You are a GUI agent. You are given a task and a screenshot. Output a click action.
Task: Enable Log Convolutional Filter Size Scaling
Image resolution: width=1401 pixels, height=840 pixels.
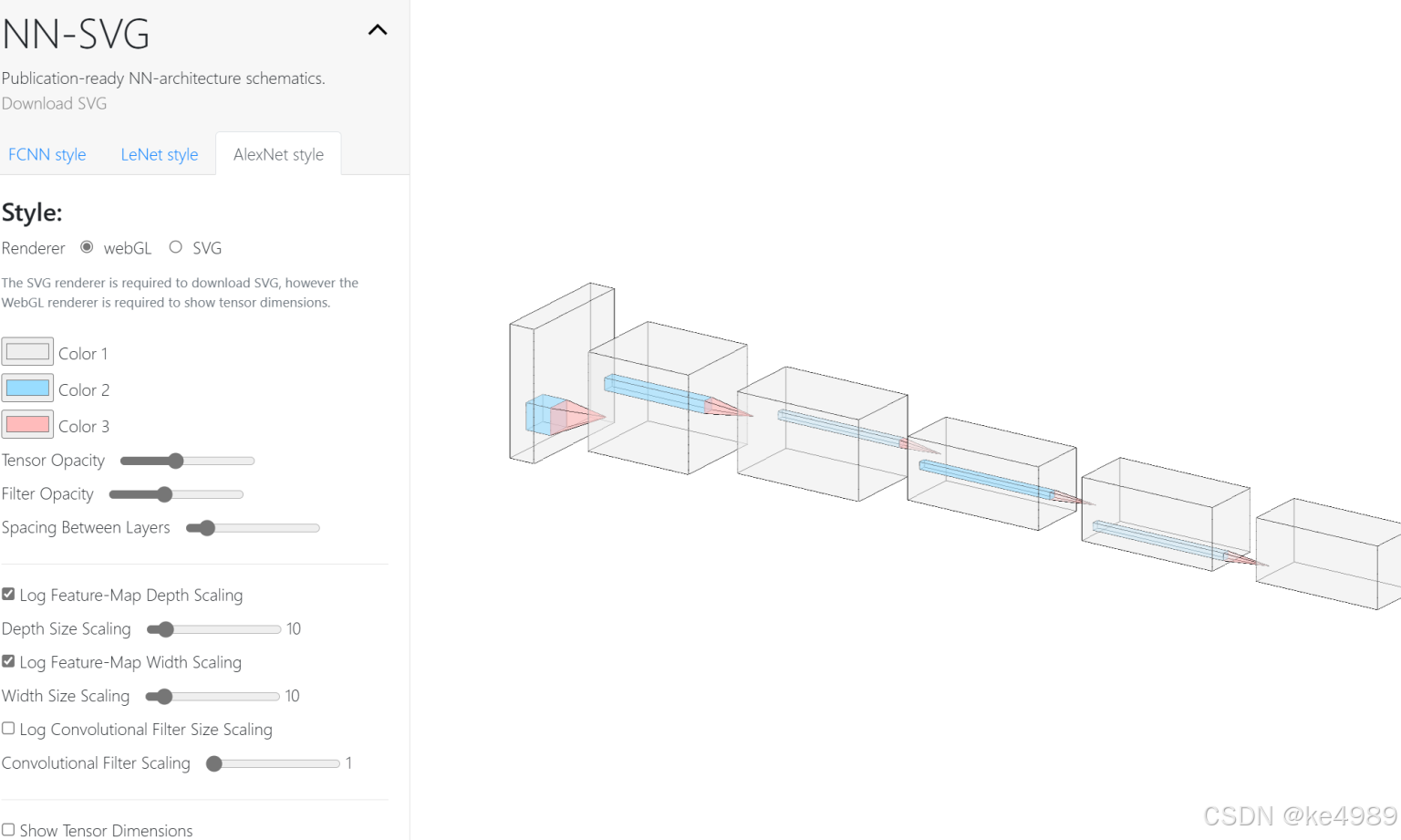[x=8, y=728]
